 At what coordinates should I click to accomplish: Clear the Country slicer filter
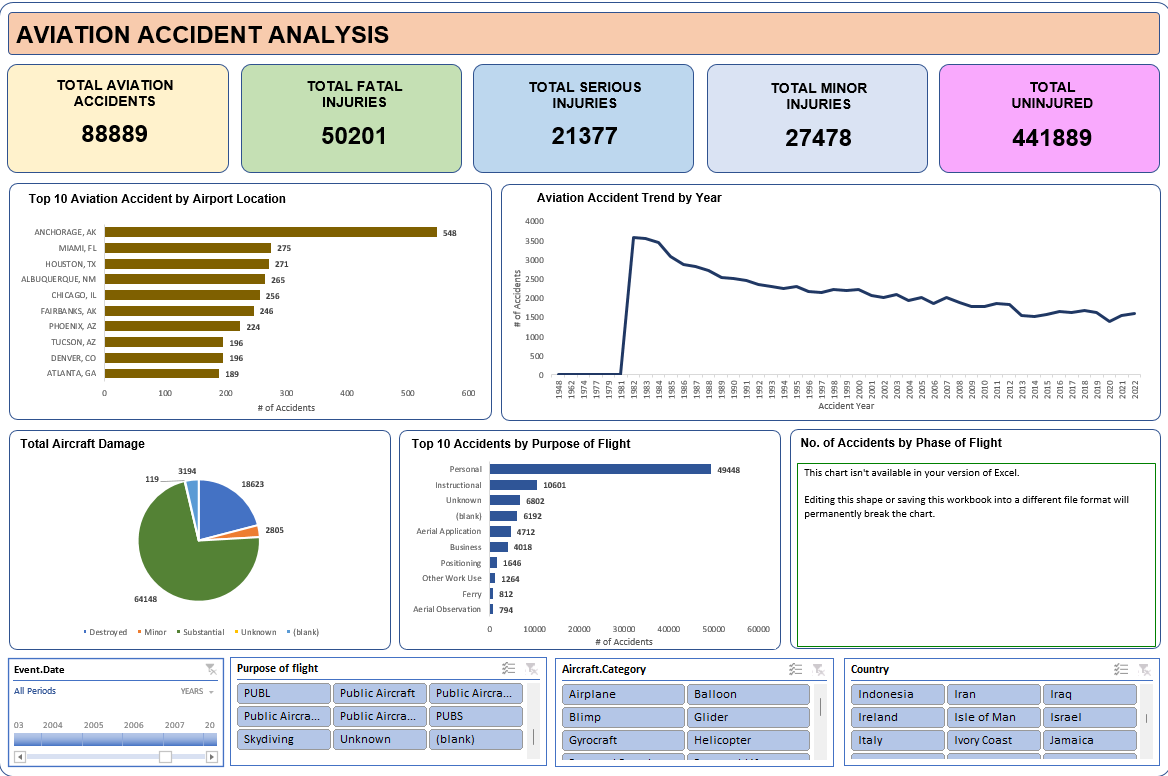click(1144, 669)
